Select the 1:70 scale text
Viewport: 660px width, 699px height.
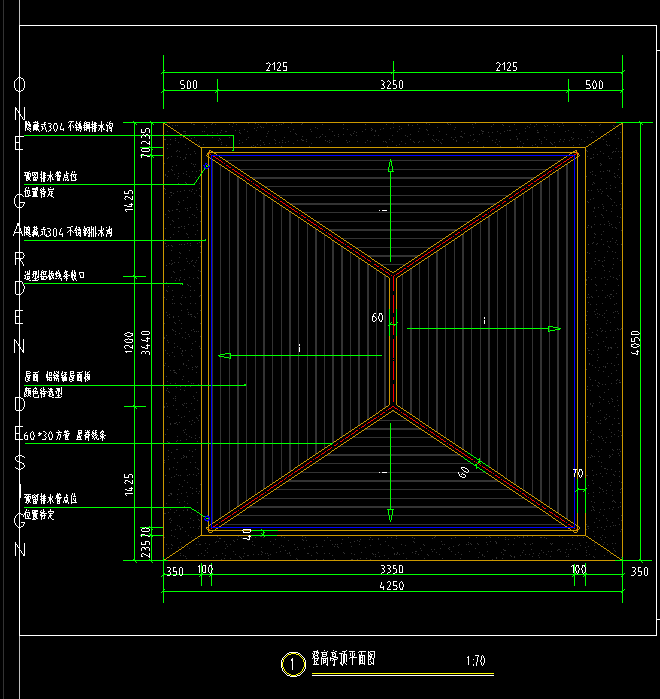pyautogui.click(x=476, y=661)
